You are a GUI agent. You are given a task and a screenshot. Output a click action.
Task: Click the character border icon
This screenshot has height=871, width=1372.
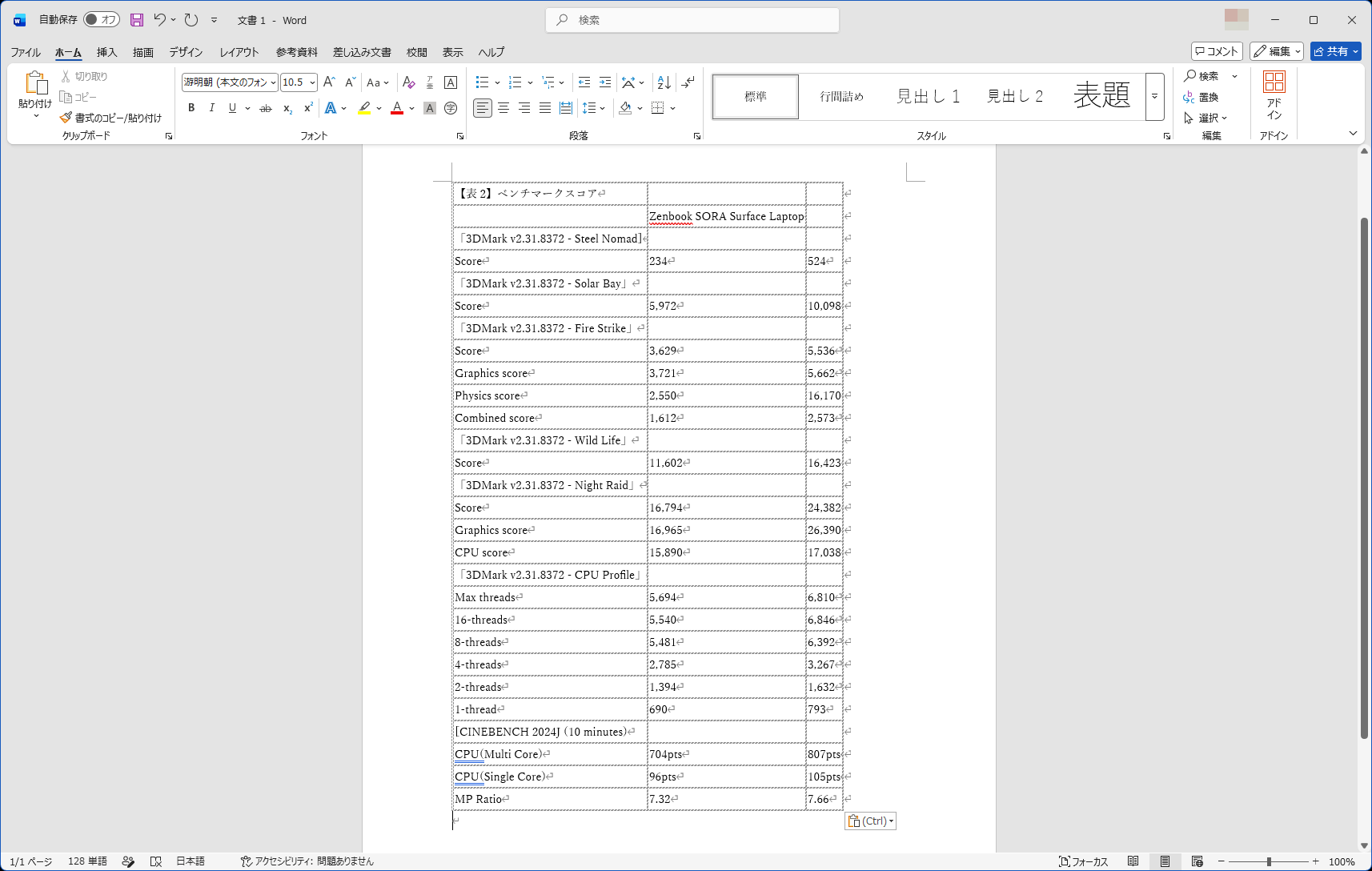(x=451, y=82)
